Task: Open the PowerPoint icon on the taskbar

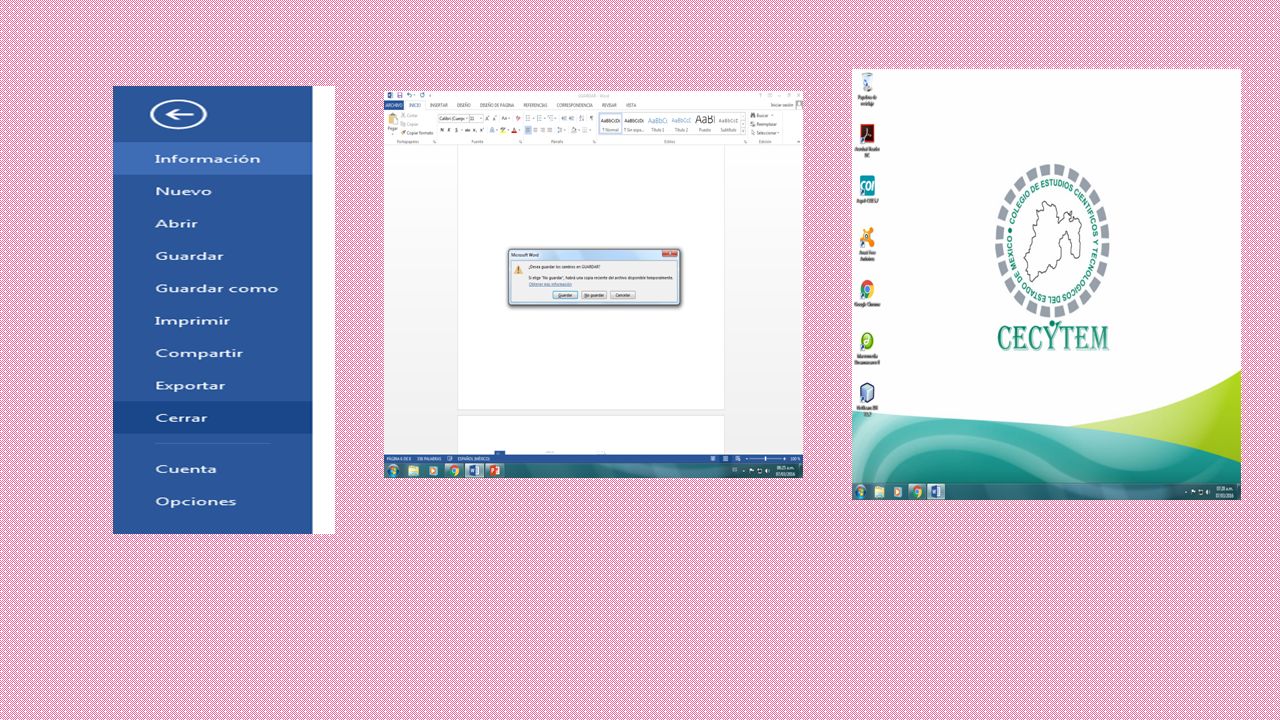Action: pos(494,470)
